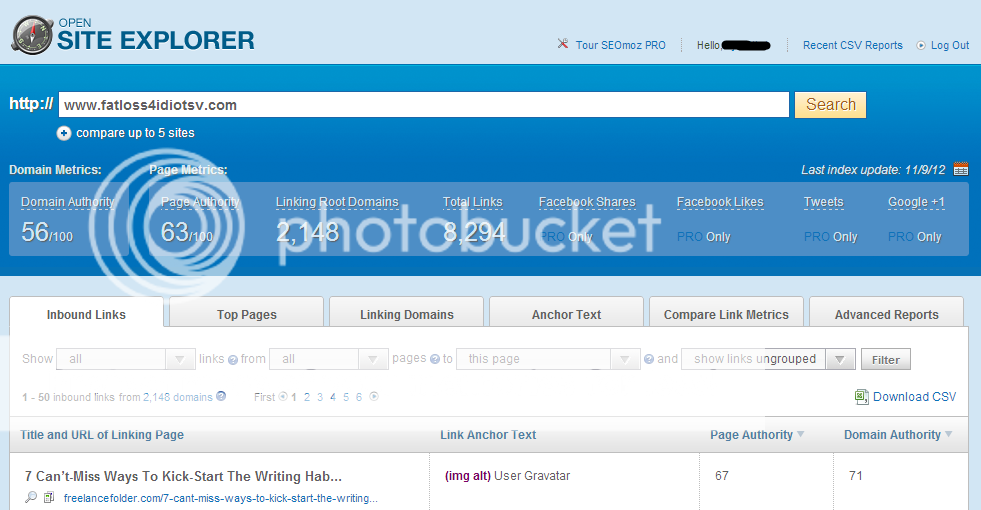
Task: Click the magnifier icon beside freelancefolder URL
Action: [31, 497]
